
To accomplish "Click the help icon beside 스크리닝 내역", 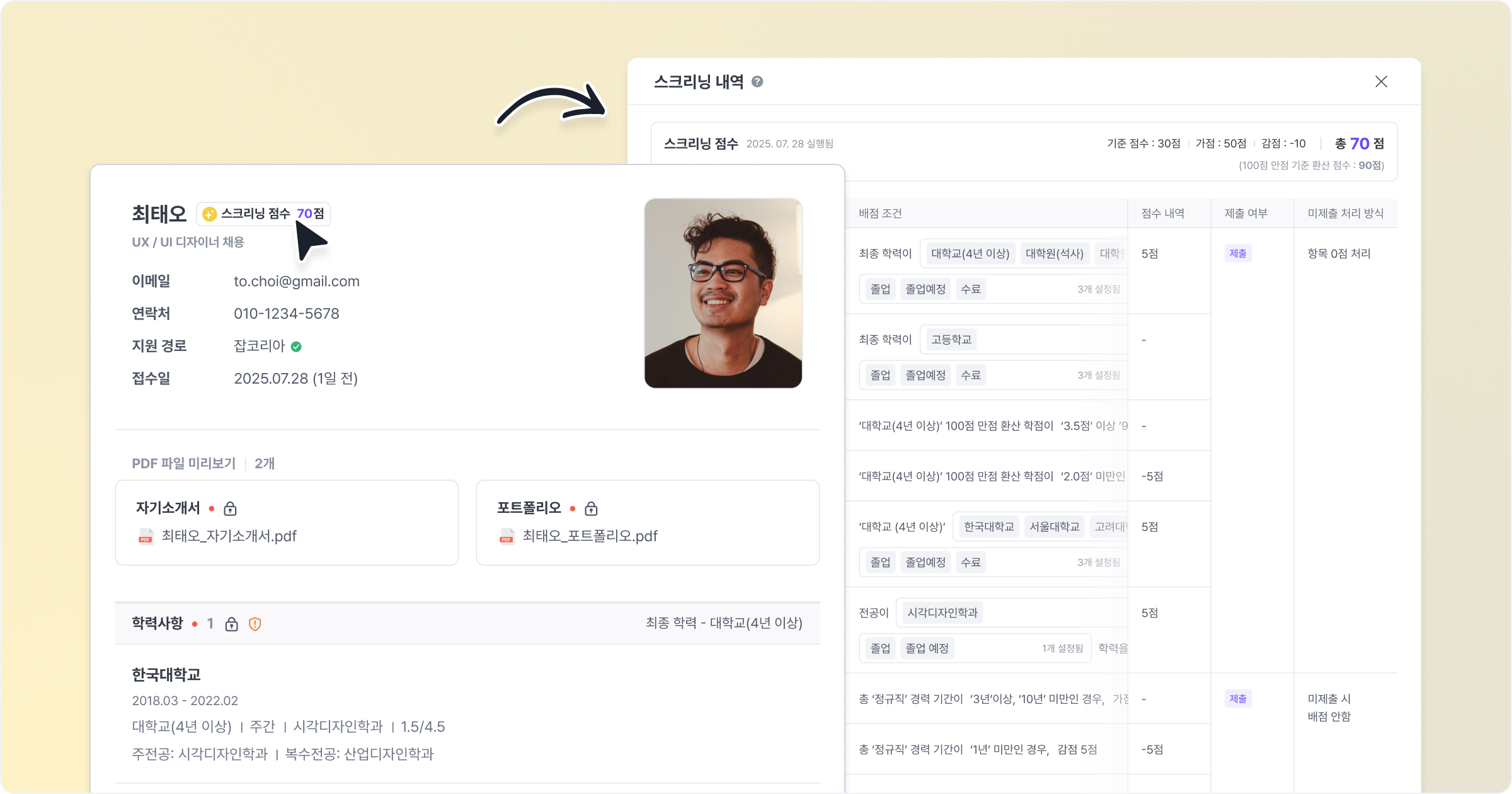I will tap(757, 82).
